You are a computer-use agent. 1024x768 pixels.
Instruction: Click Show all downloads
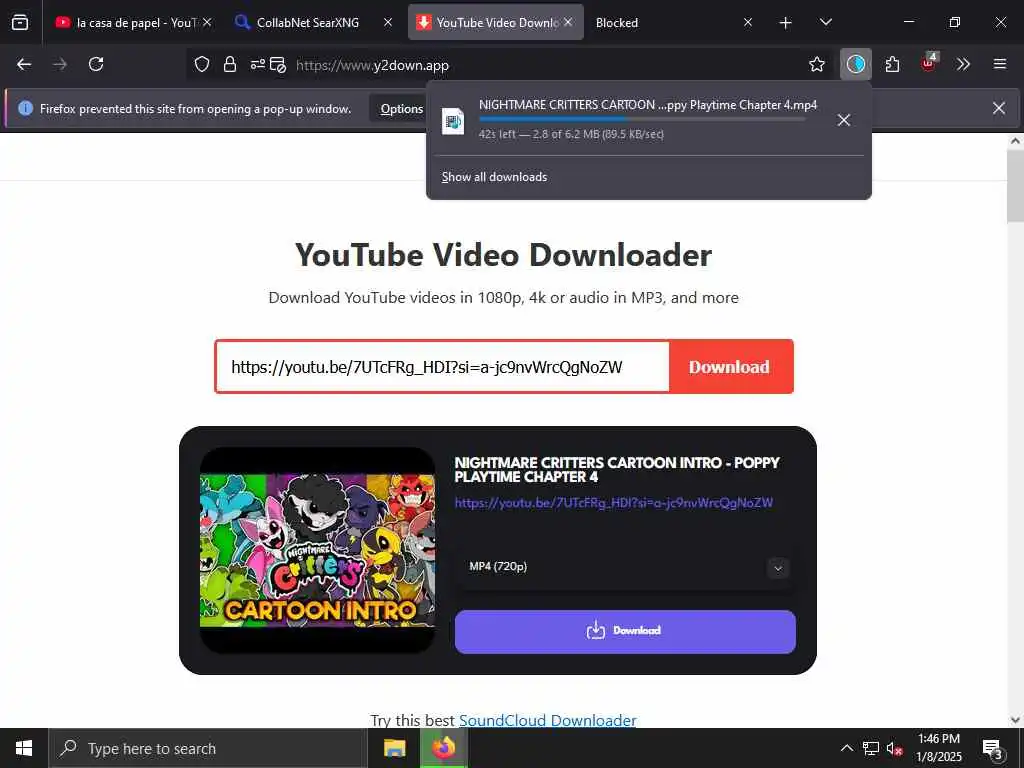[x=494, y=177]
